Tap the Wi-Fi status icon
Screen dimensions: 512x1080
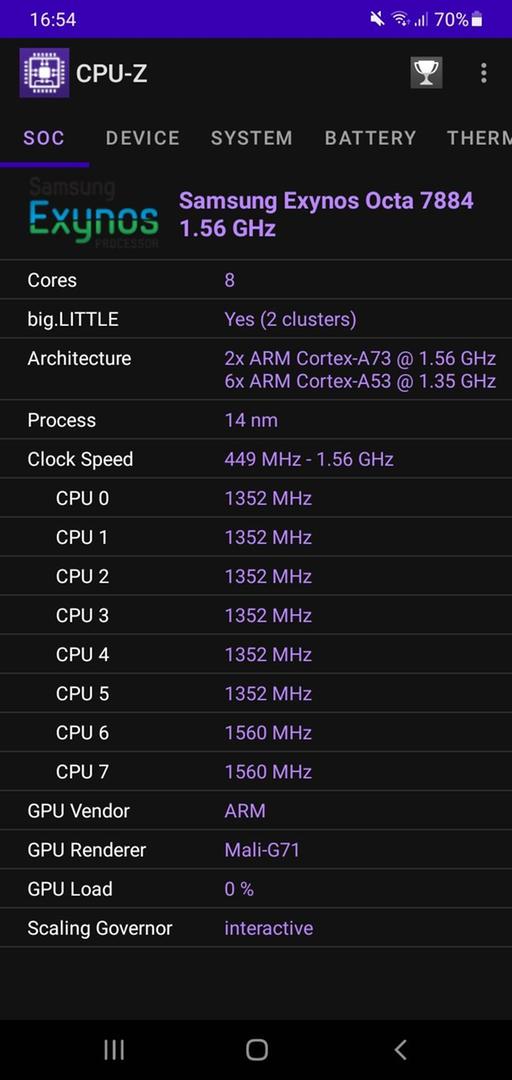pyautogui.click(x=400, y=19)
